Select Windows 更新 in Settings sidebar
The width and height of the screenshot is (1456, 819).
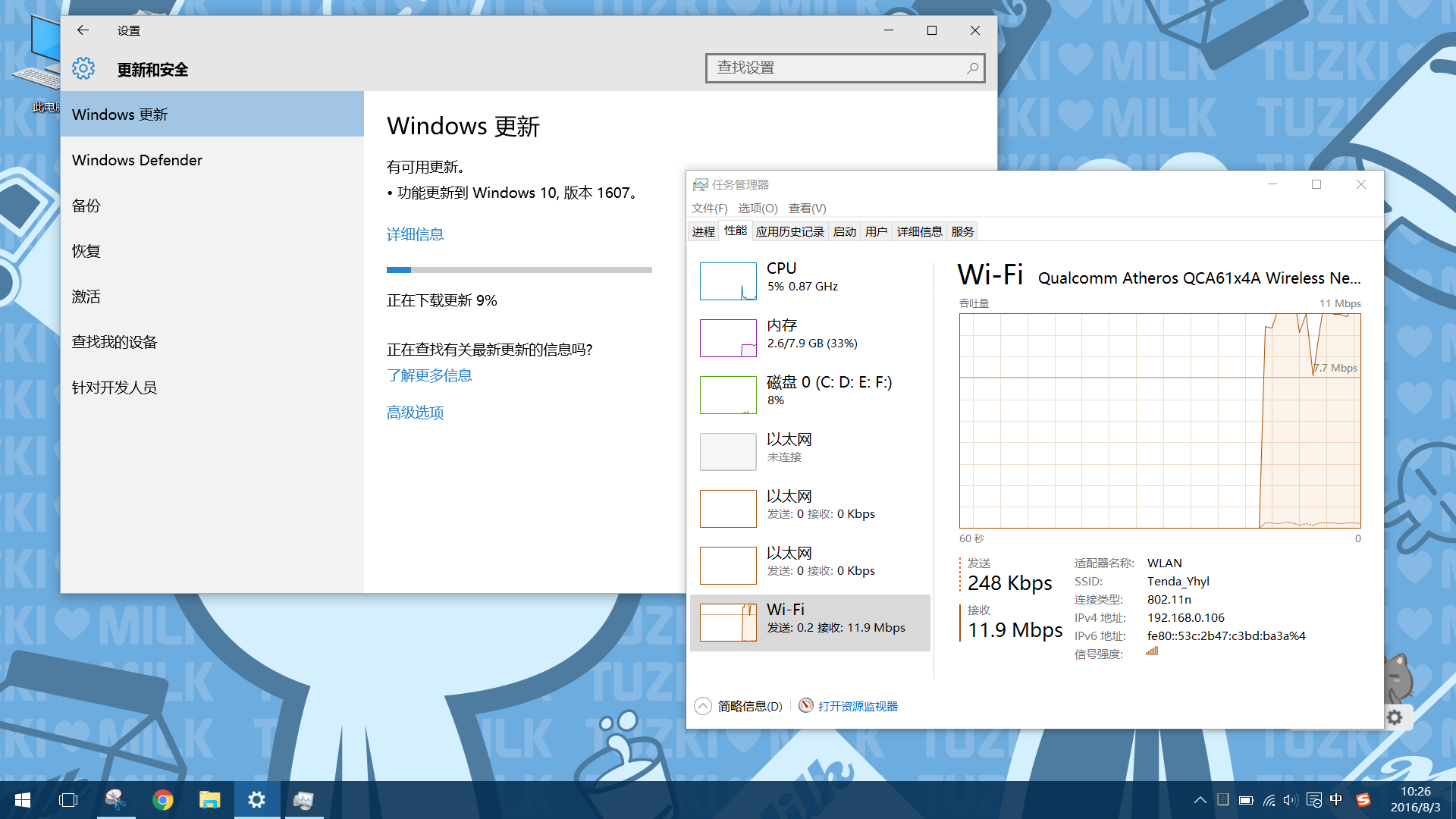click(212, 114)
